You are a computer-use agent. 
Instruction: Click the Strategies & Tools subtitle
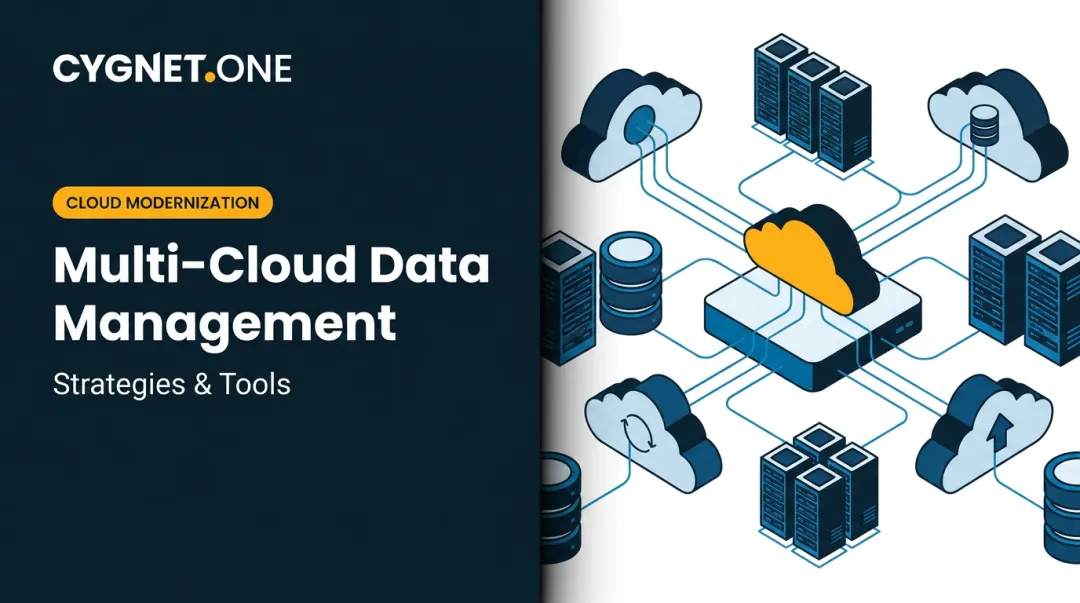pos(172,384)
